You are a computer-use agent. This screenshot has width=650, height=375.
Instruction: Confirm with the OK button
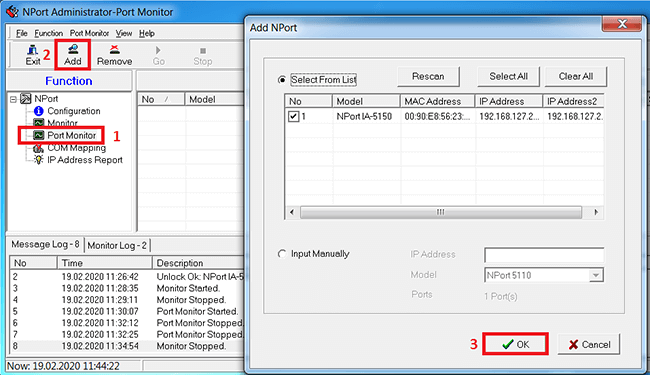coord(516,344)
